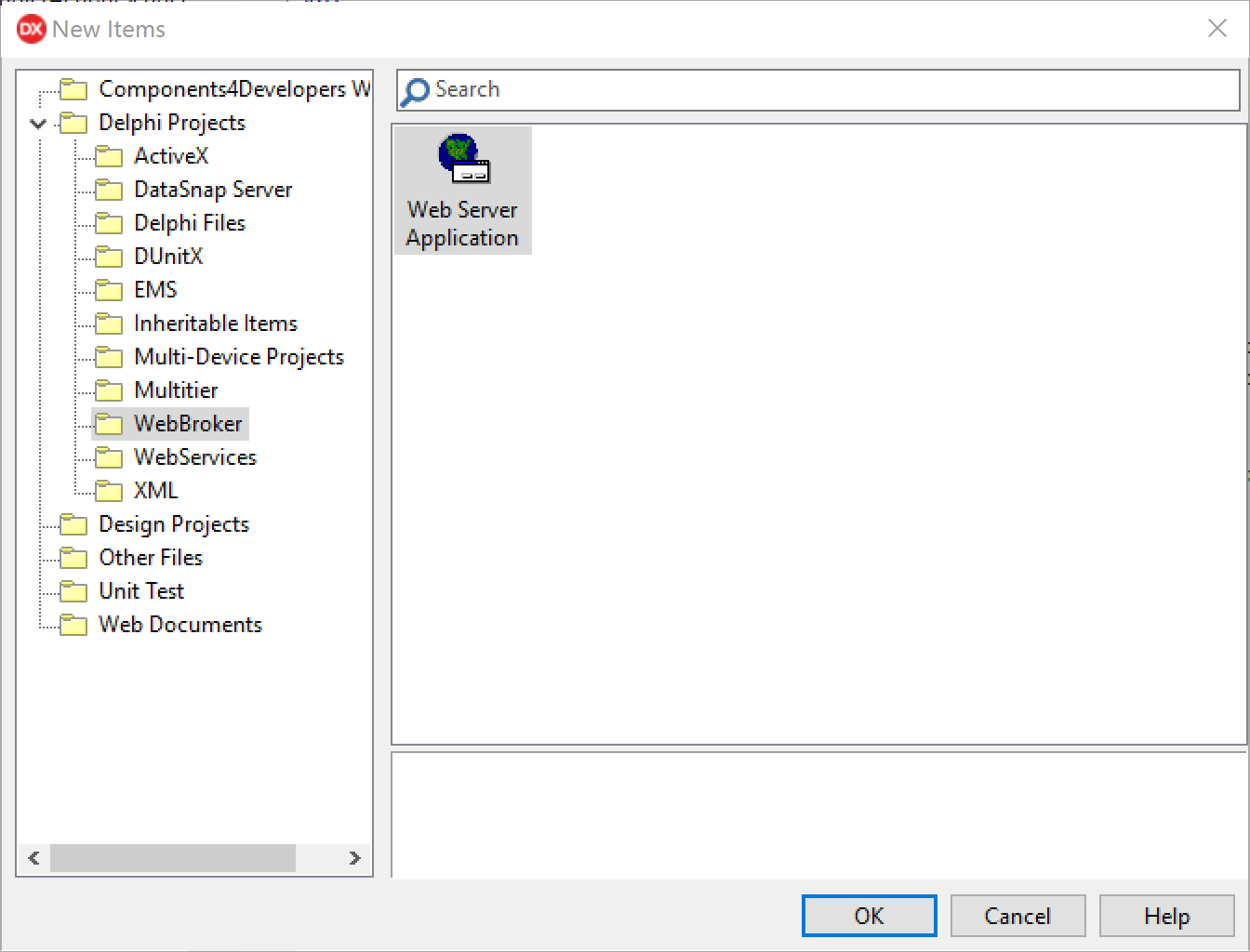Click the Components4Developers folder icon

click(73, 89)
